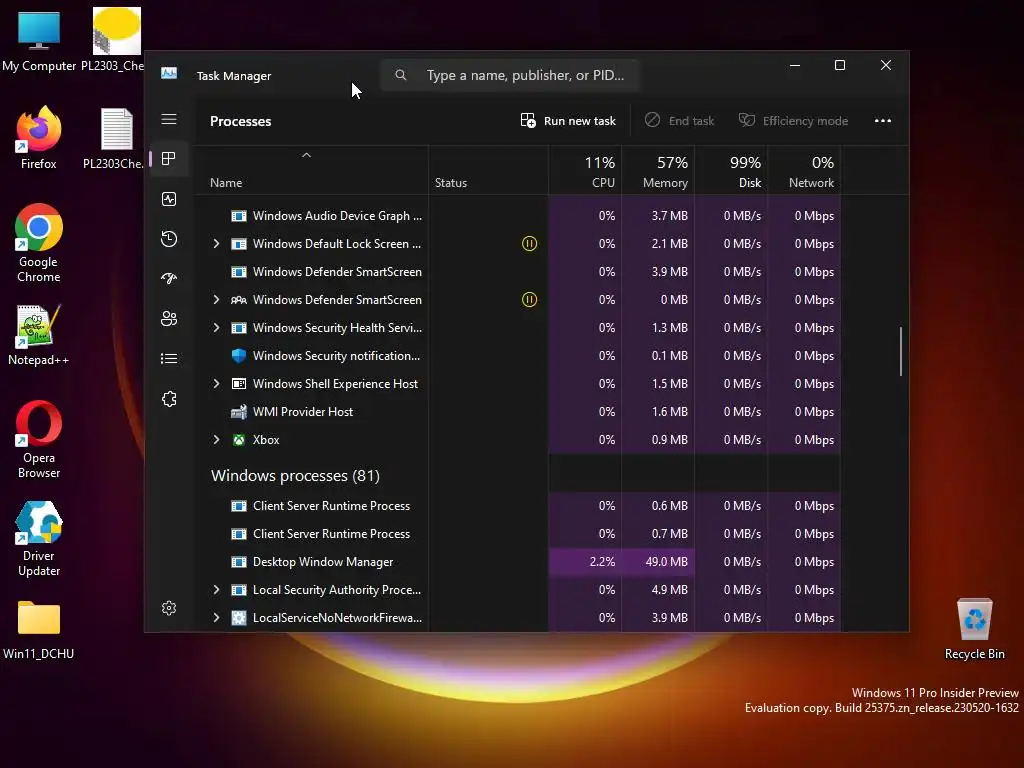This screenshot has height=768, width=1024.
Task: Click the process list vertical scrollbar thumb
Action: click(901, 351)
